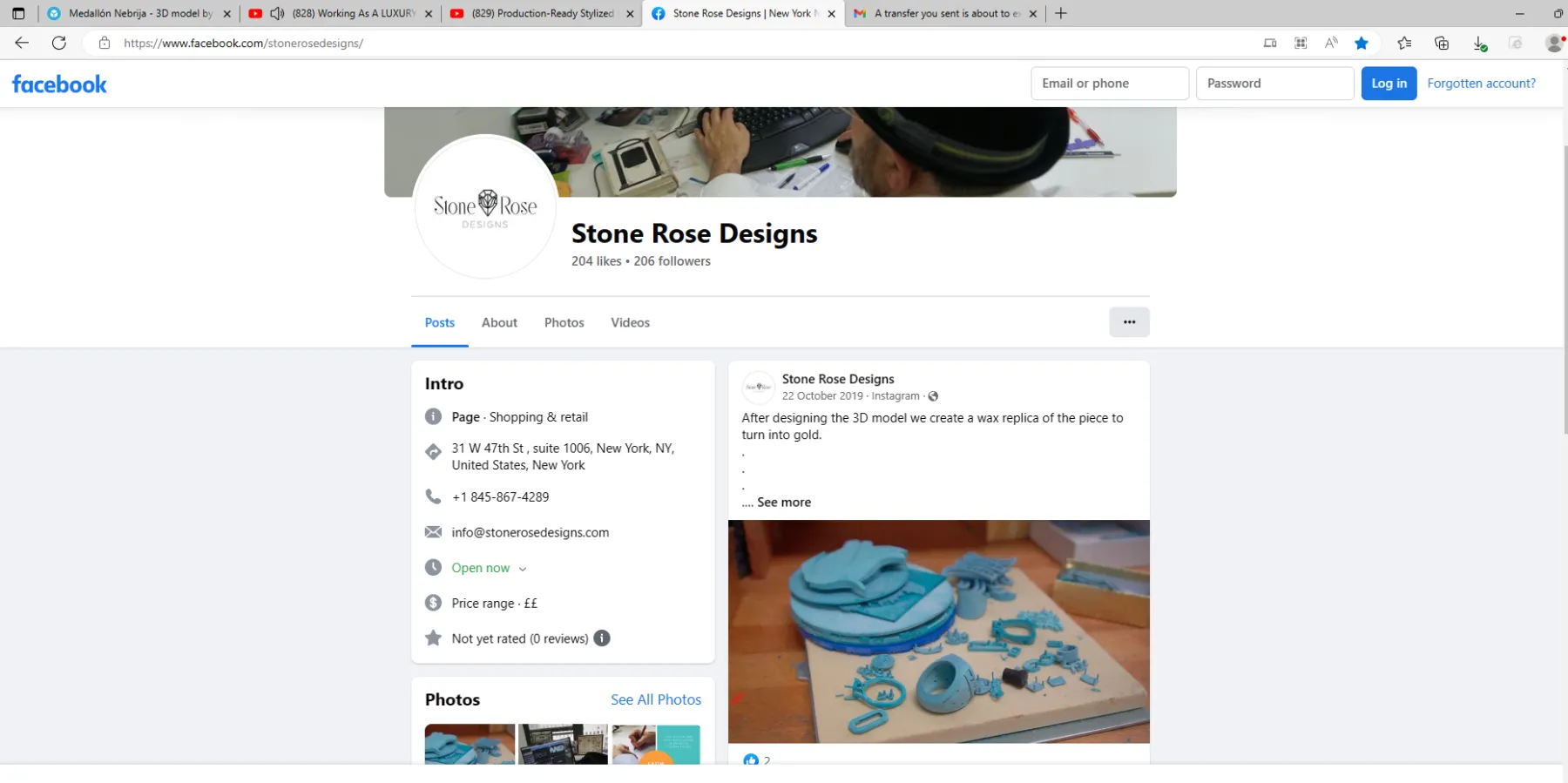This screenshot has width=1568, height=783.
Task: Click the favorites star in address bar
Action: click(x=1362, y=43)
